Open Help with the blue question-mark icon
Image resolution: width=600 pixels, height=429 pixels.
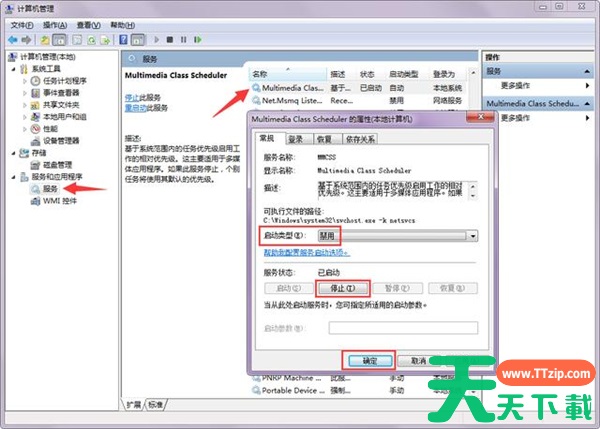[x=123, y=40]
